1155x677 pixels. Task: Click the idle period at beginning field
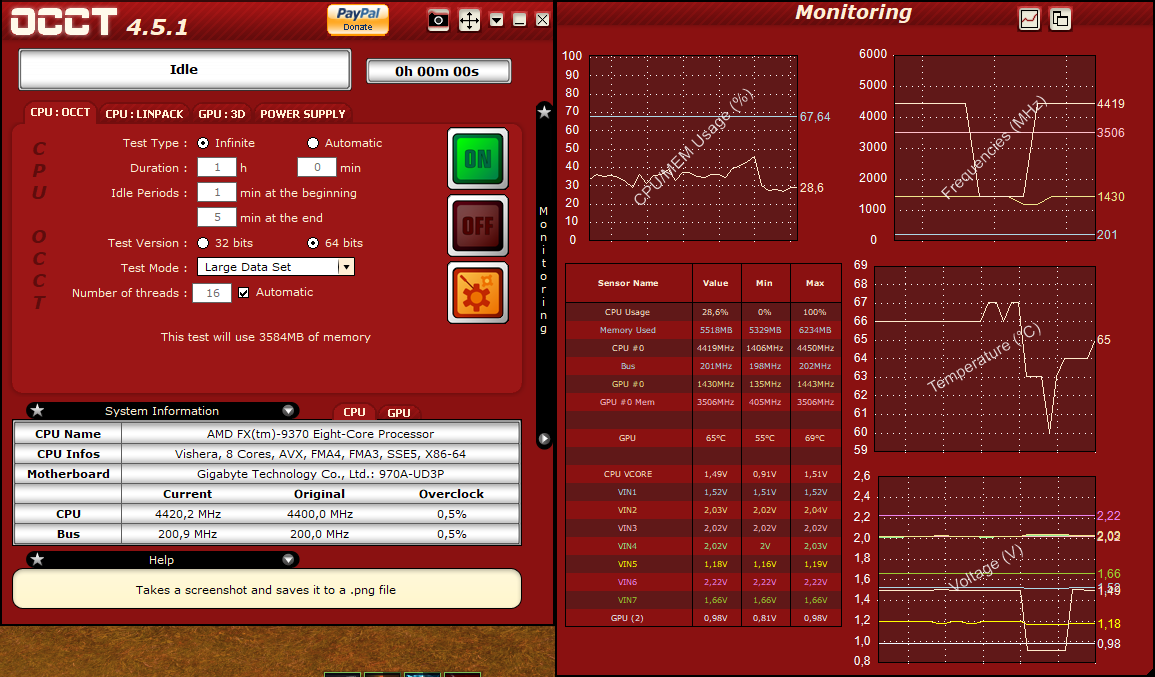(217, 192)
